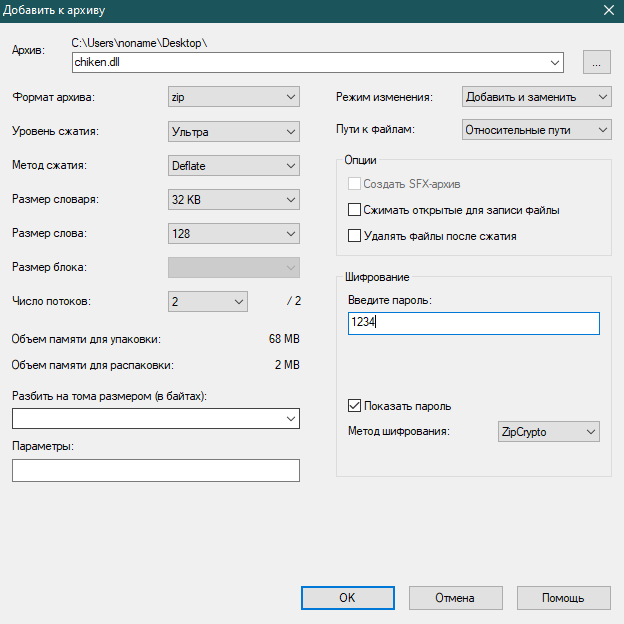Open the archive format dropdown showing zip
This screenshot has height=624, width=624.
pyautogui.click(x=234, y=97)
